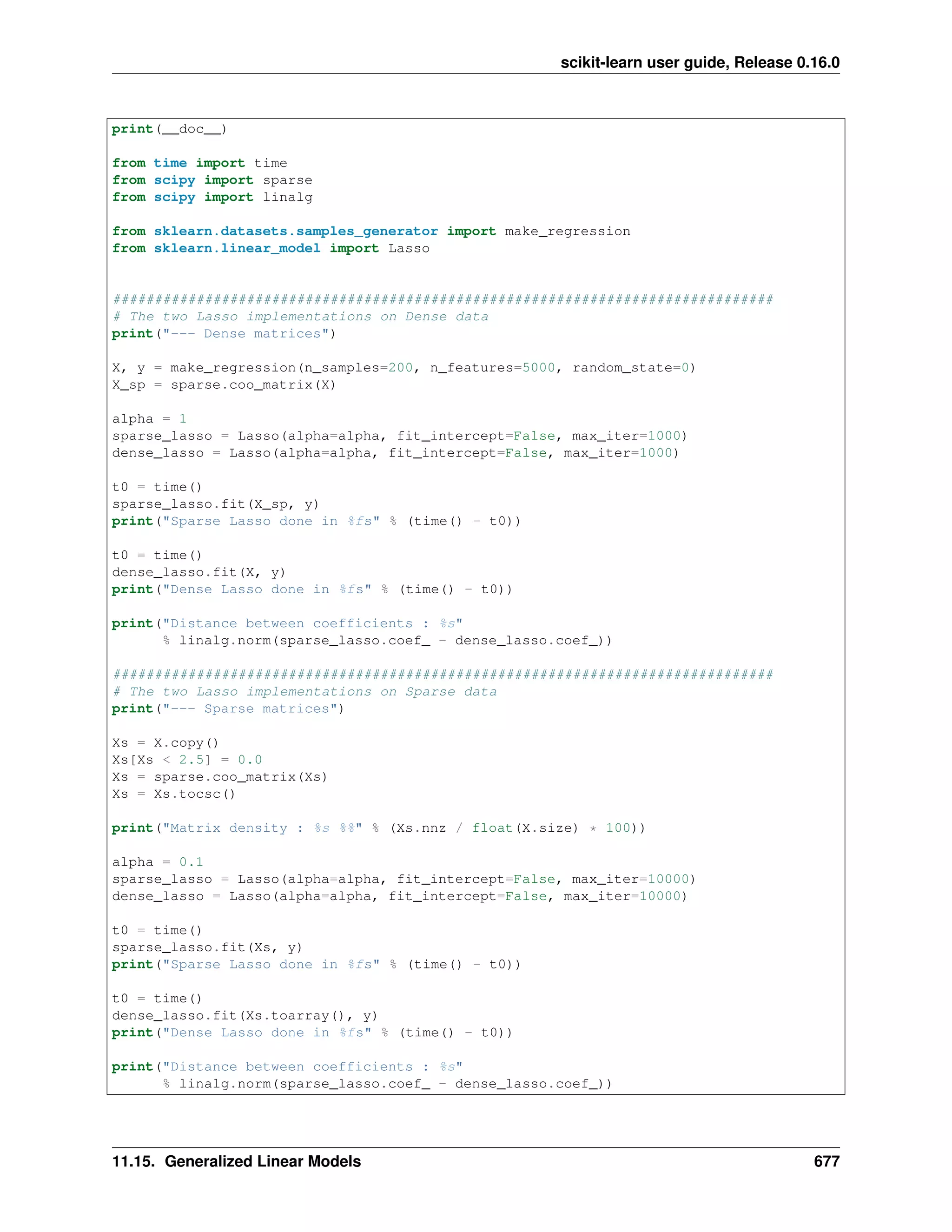This screenshot has width=952, height=1232.
Task: Click the 'Xs[Xs < 2.5] = 0.0' line
Action: [187, 760]
